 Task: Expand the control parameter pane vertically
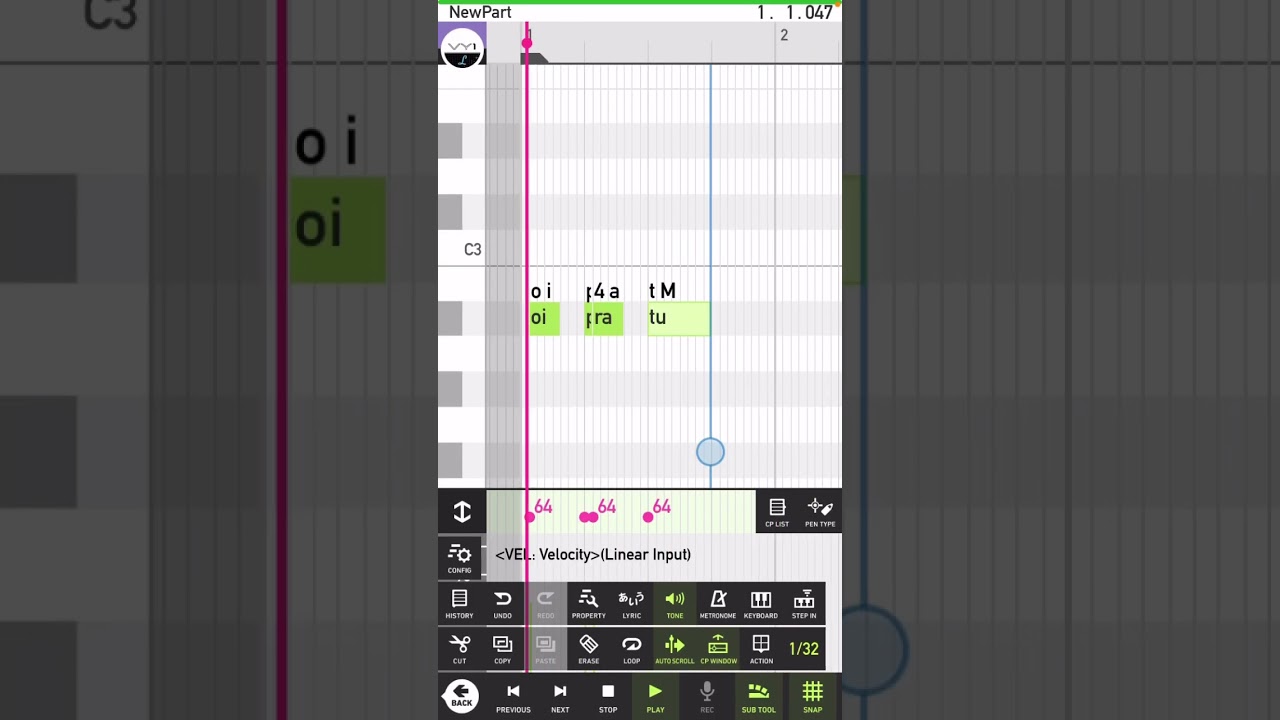[x=462, y=512]
